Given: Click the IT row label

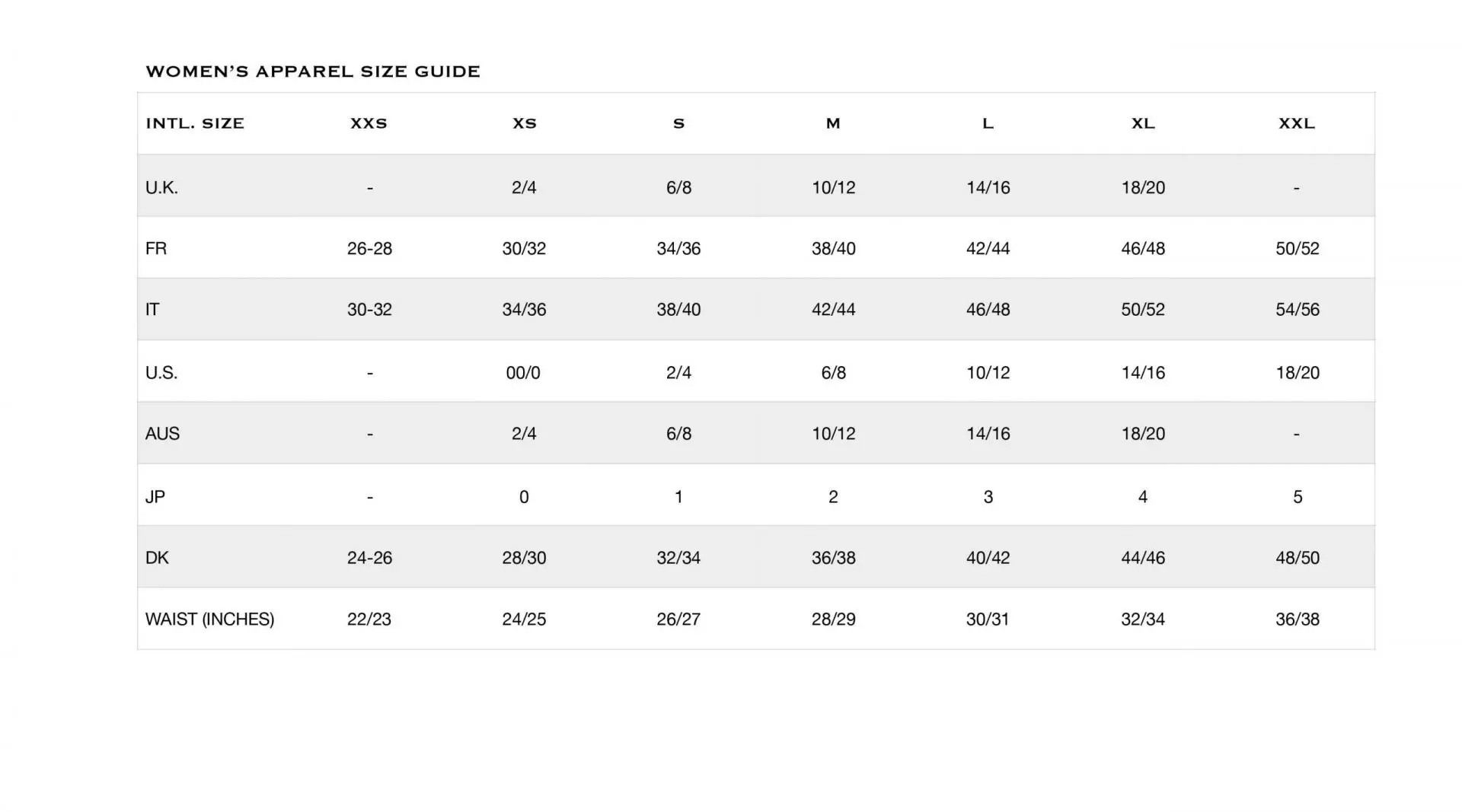Looking at the screenshot, I should tap(152, 310).
